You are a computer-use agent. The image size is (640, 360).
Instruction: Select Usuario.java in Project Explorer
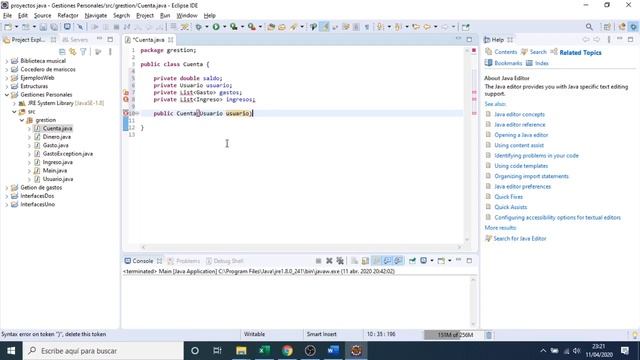coord(58,179)
